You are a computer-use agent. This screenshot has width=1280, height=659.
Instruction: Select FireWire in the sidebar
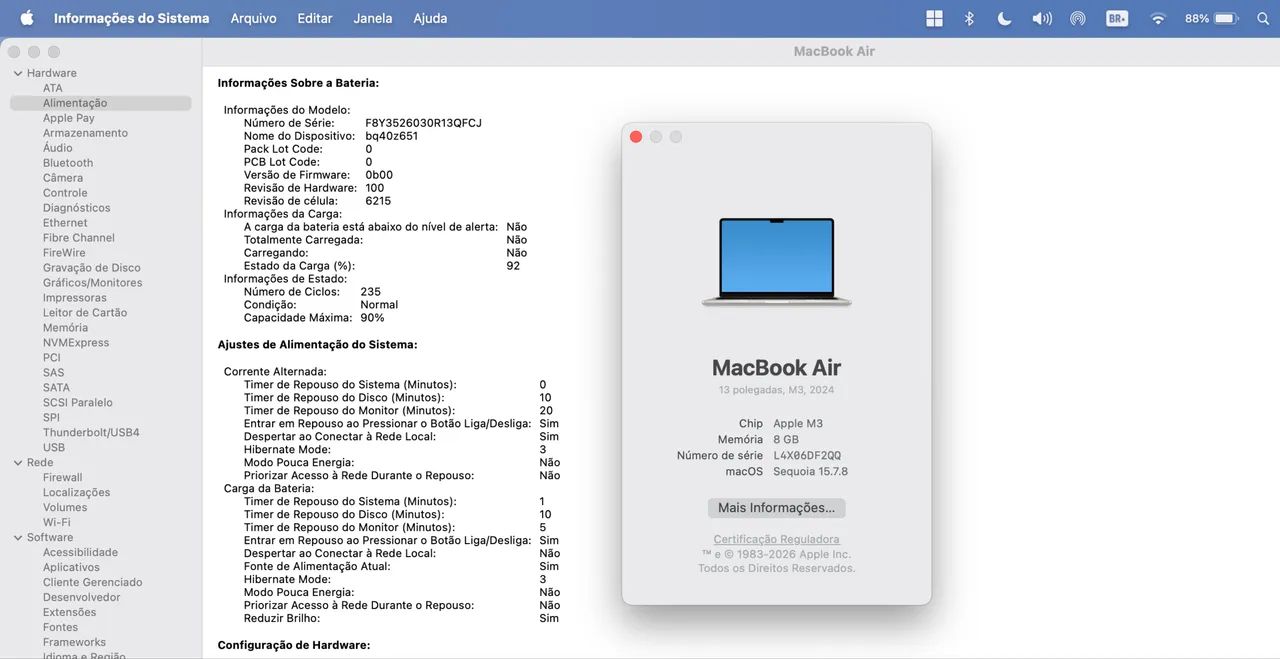[x=64, y=253]
